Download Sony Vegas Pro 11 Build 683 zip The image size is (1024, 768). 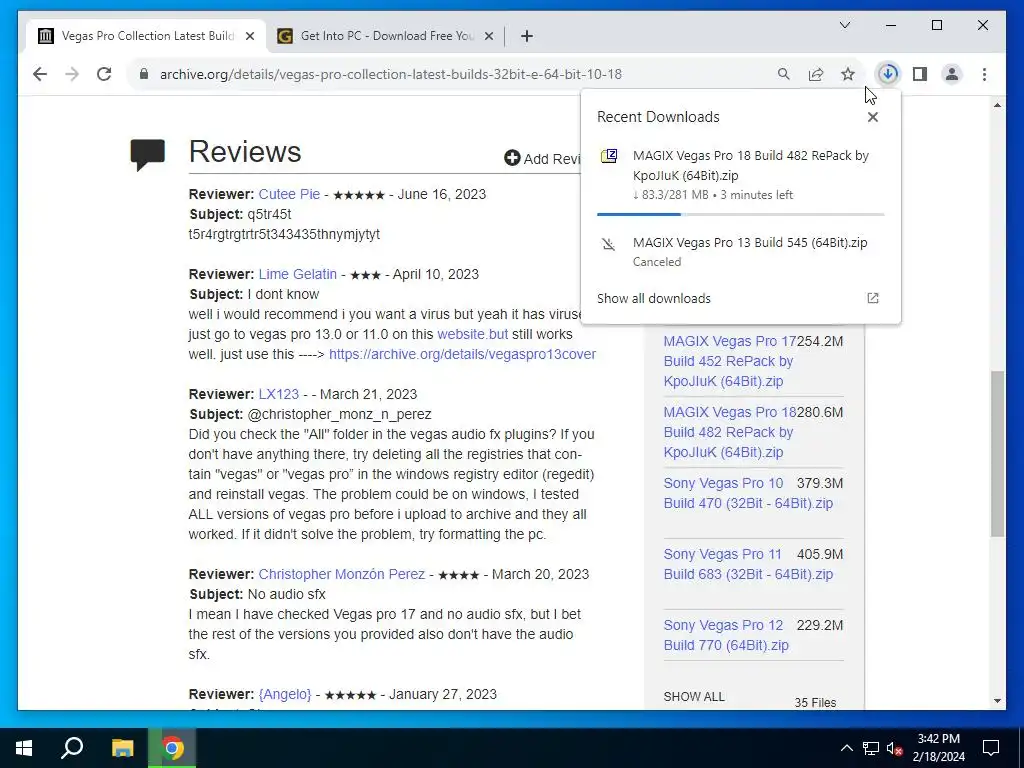(x=748, y=564)
